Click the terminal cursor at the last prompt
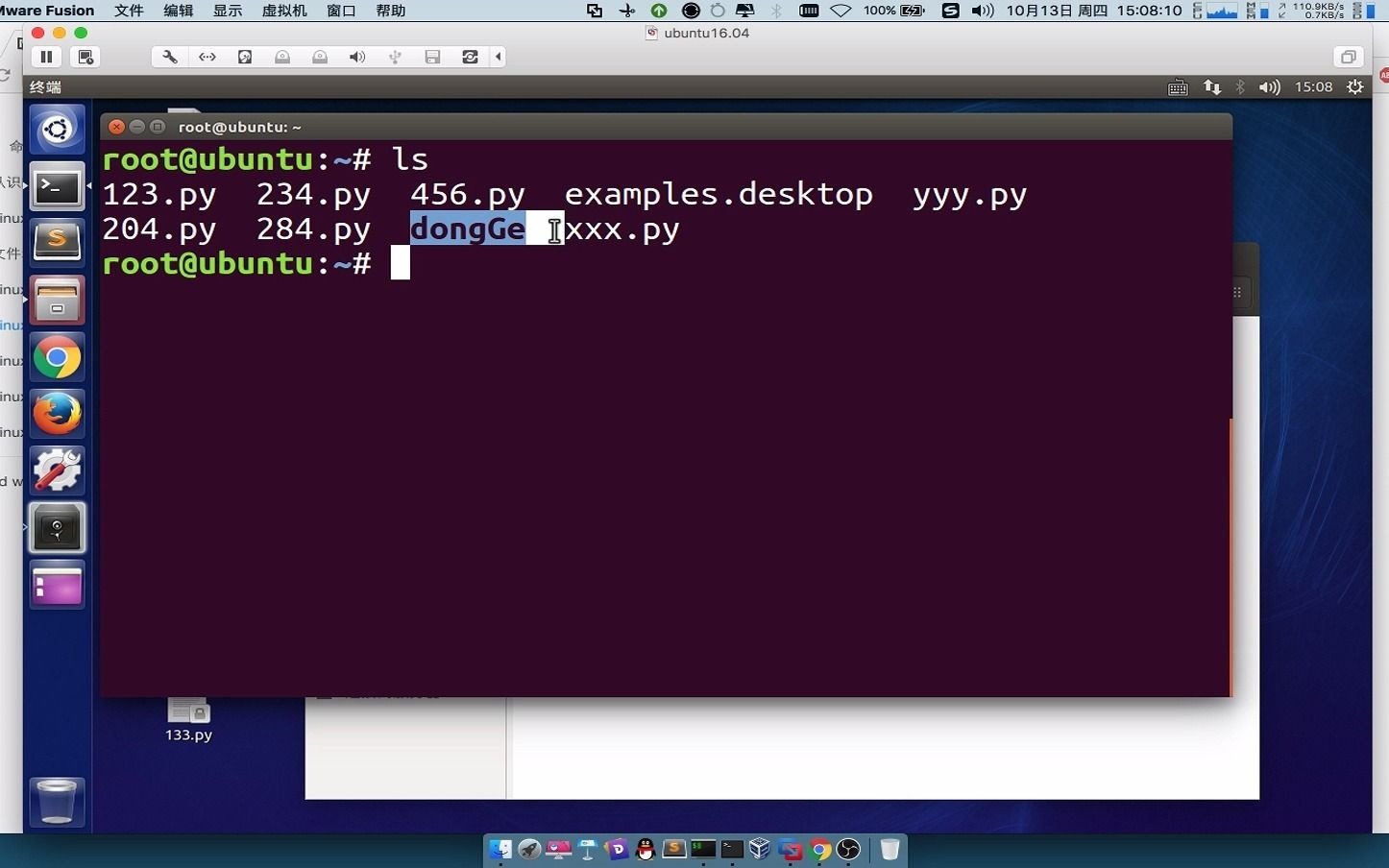The width and height of the screenshot is (1389, 868). (401, 263)
